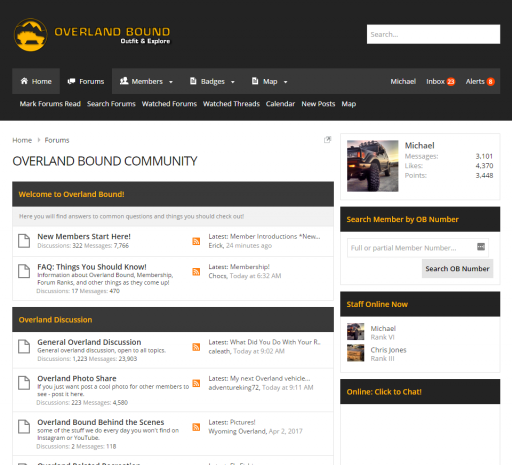Open the Alerts link
512x465 pixels.
pos(475,82)
